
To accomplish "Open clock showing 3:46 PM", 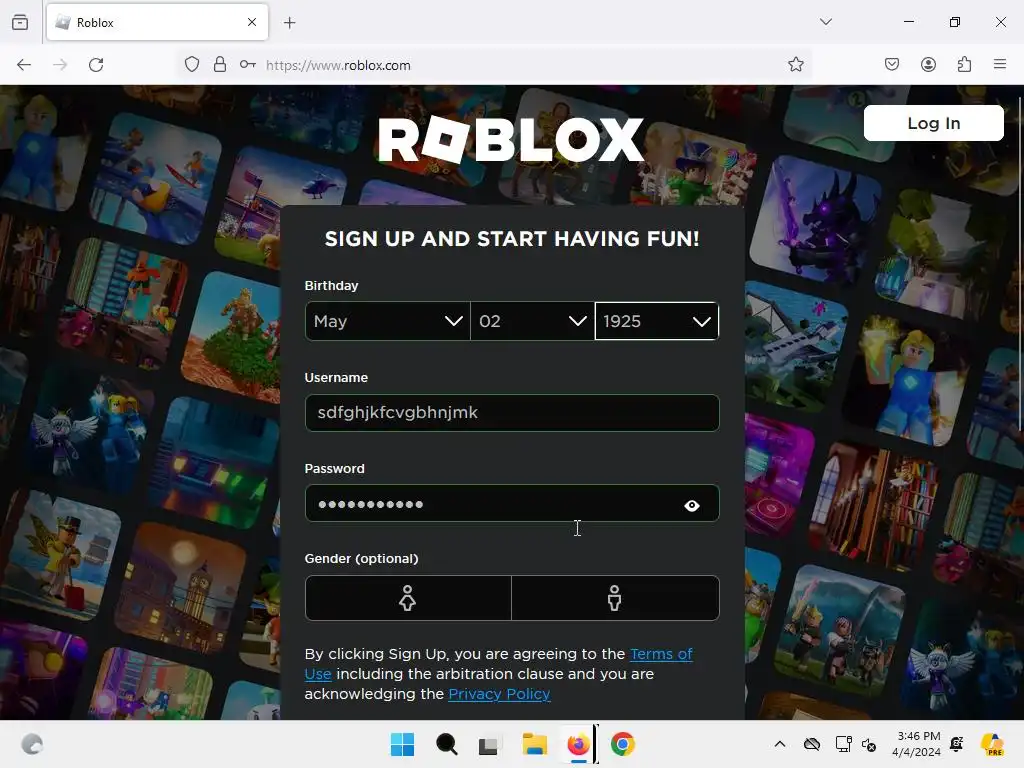I will 918,744.
